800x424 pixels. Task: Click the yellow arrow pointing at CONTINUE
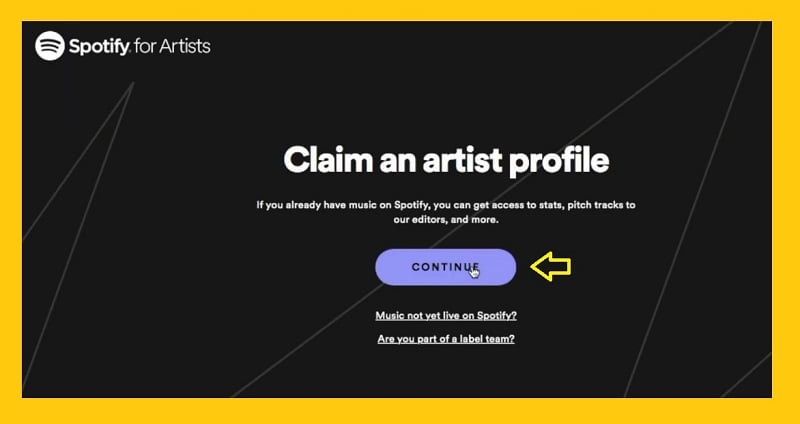tap(550, 267)
